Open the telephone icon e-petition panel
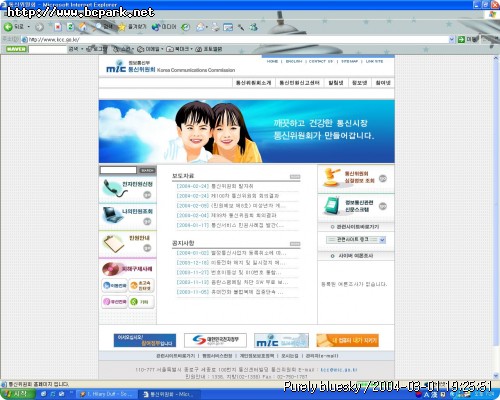 pos(128,190)
